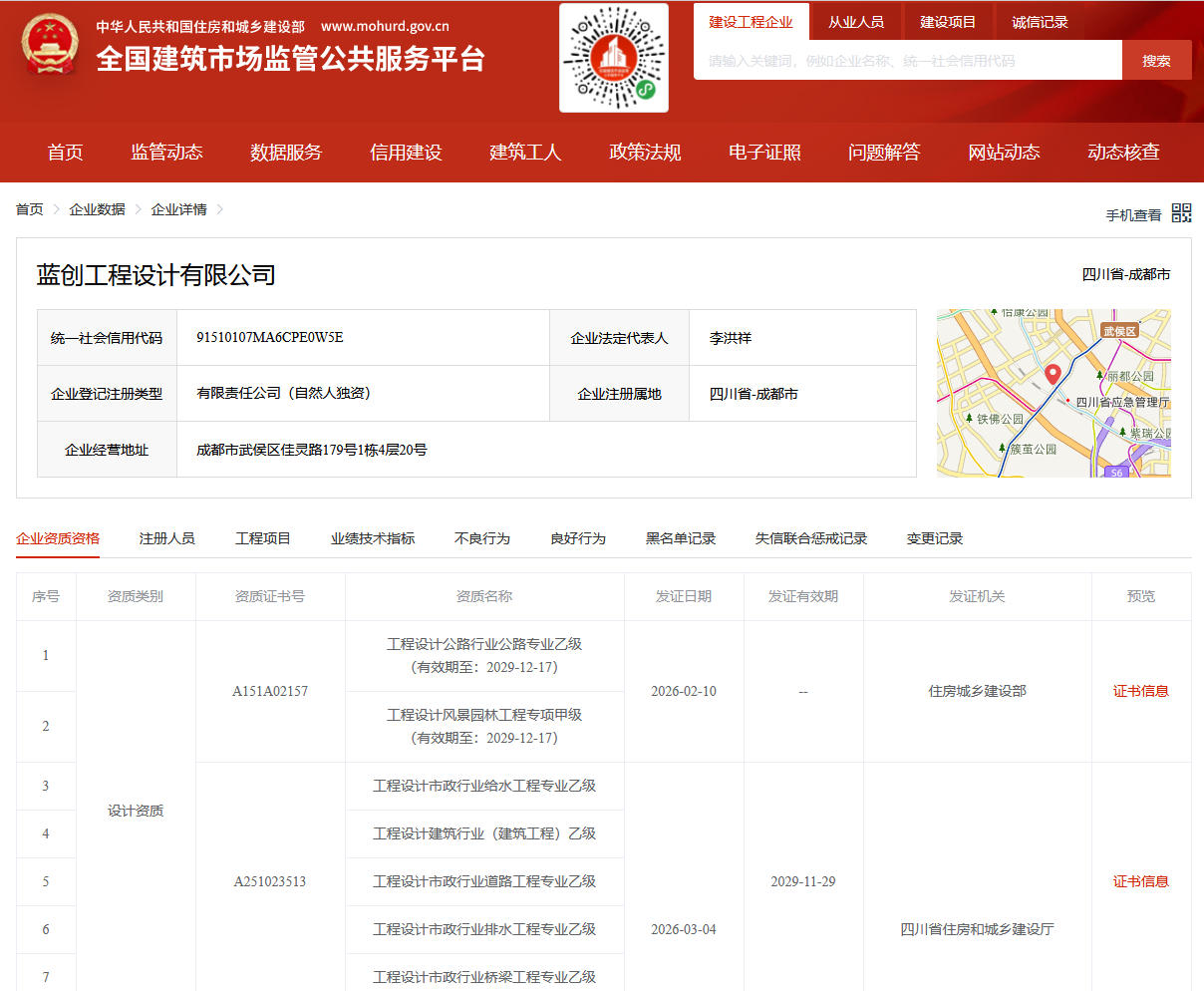Click the issue date 2026-03-04
The image size is (1204, 991).
coord(684,929)
